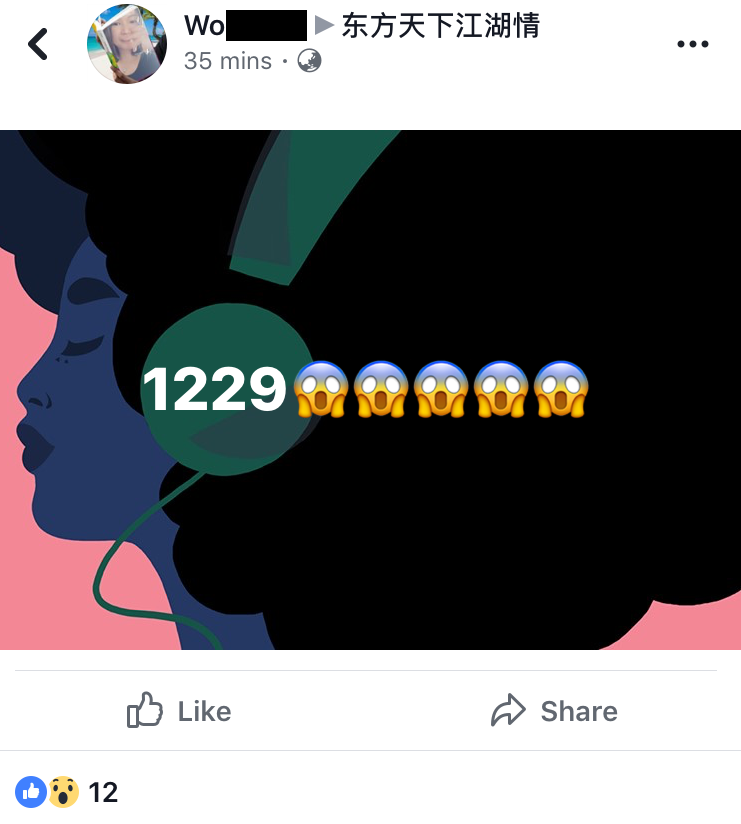Tap the first screaming face emoji
The height and width of the screenshot is (824, 741).
(321, 389)
